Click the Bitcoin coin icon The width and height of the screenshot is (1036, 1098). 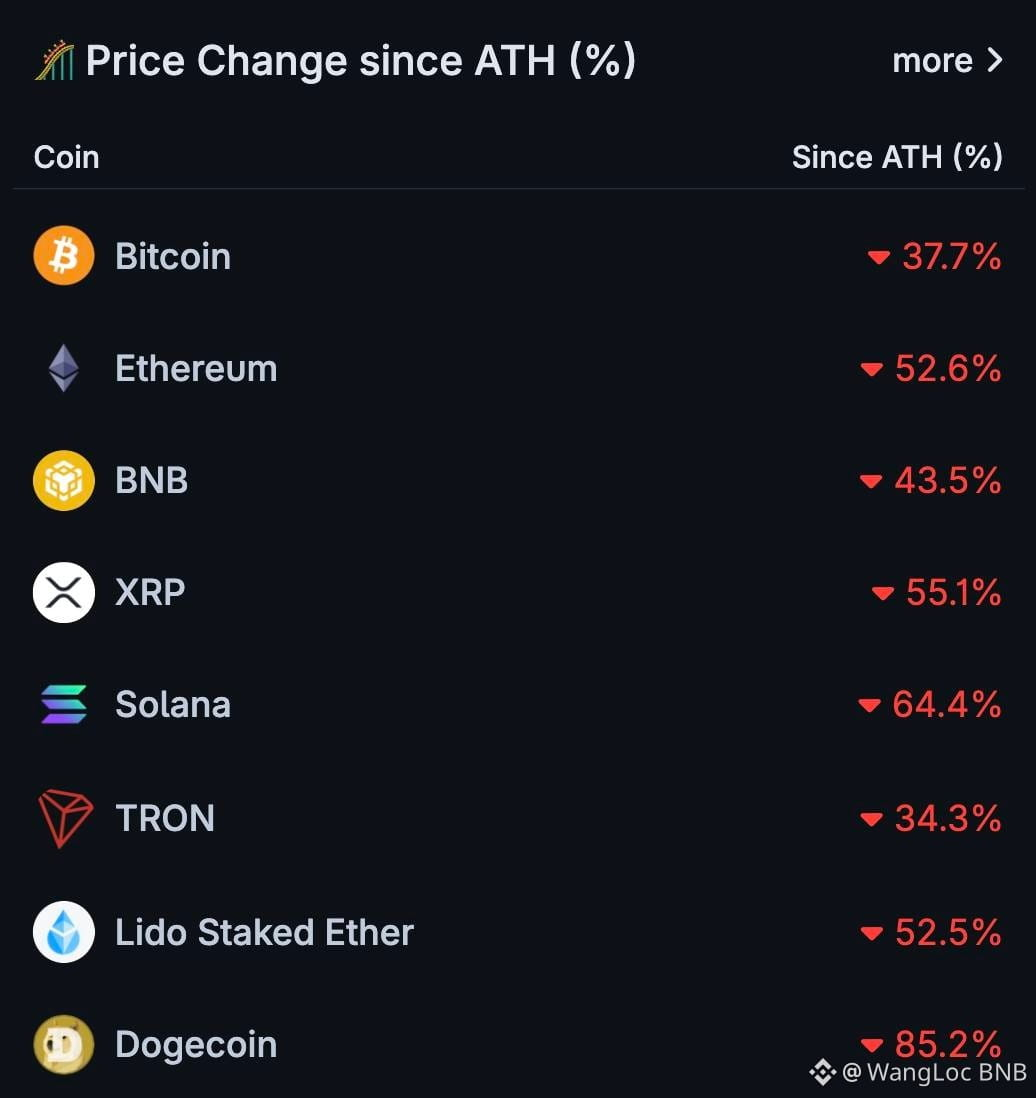(x=64, y=256)
